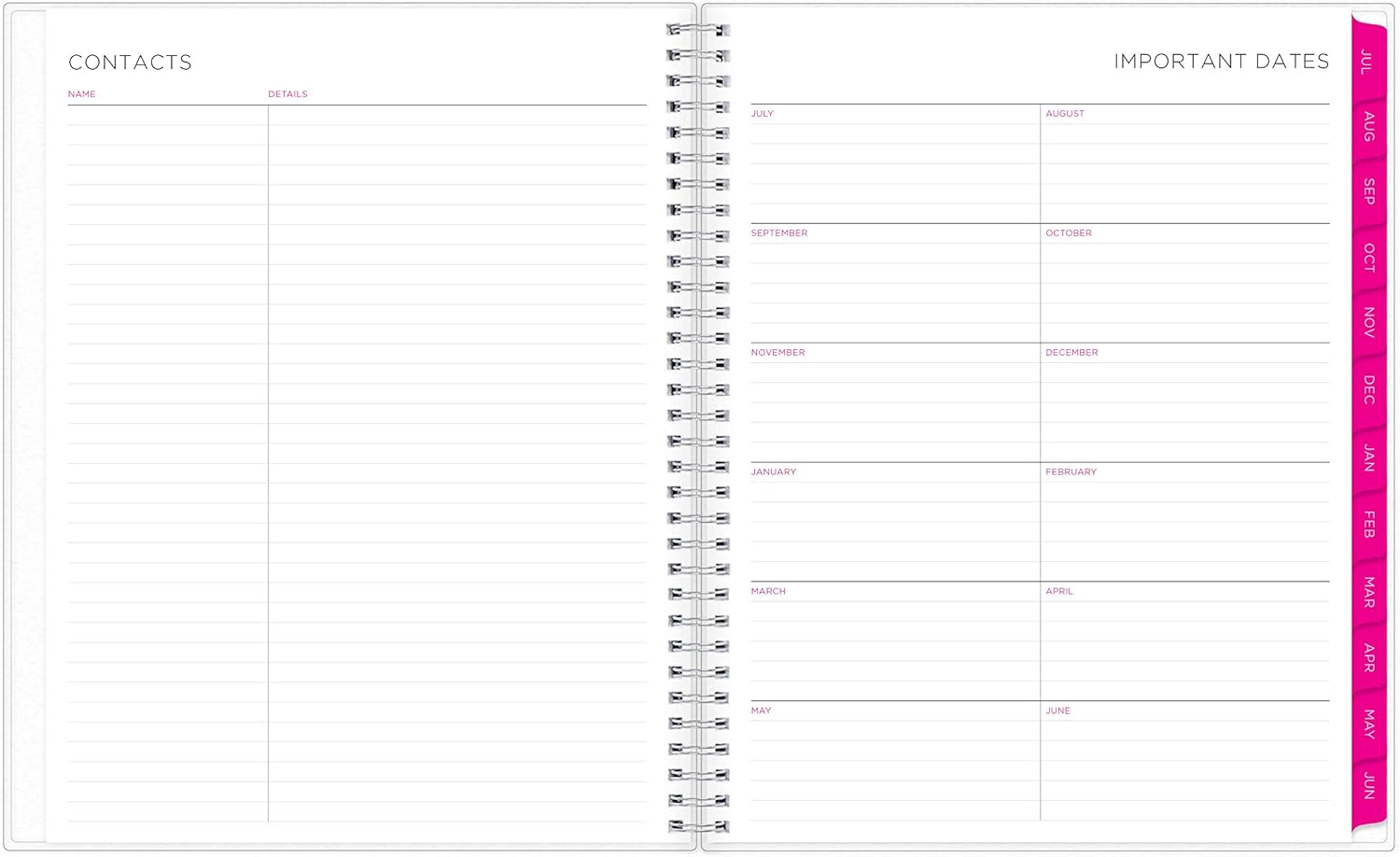Select the APR month tab
The width and height of the screenshot is (1400, 857).
(1368, 658)
